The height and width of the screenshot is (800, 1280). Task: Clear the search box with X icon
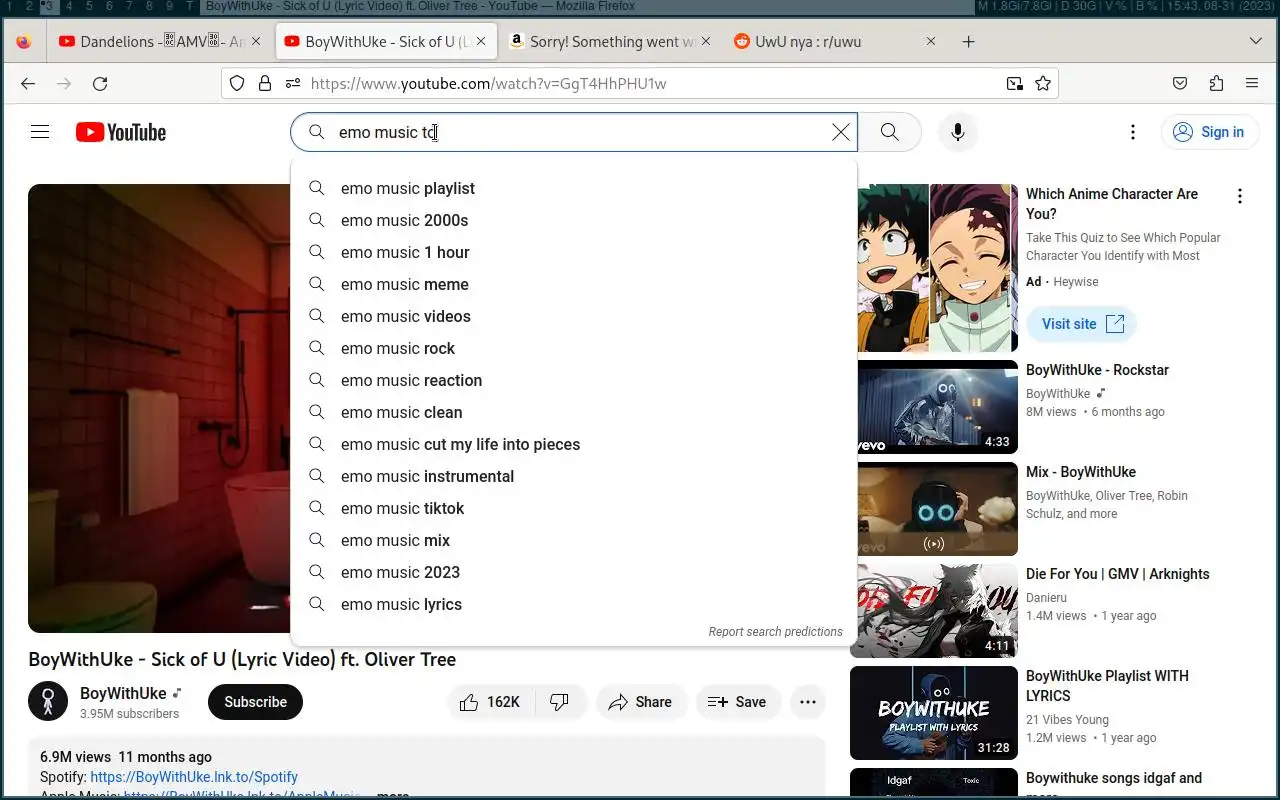point(841,132)
